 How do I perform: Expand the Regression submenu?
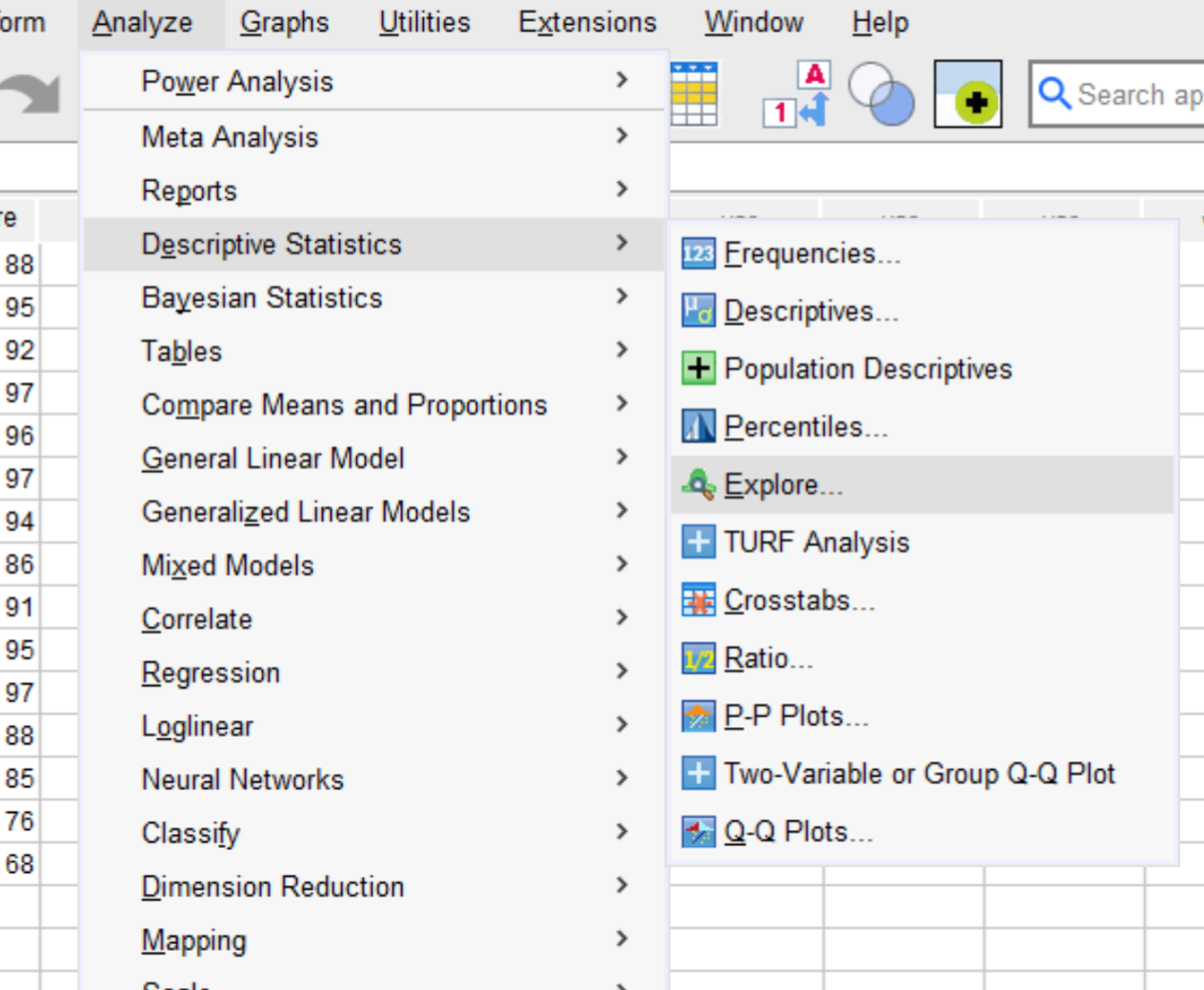[211, 672]
